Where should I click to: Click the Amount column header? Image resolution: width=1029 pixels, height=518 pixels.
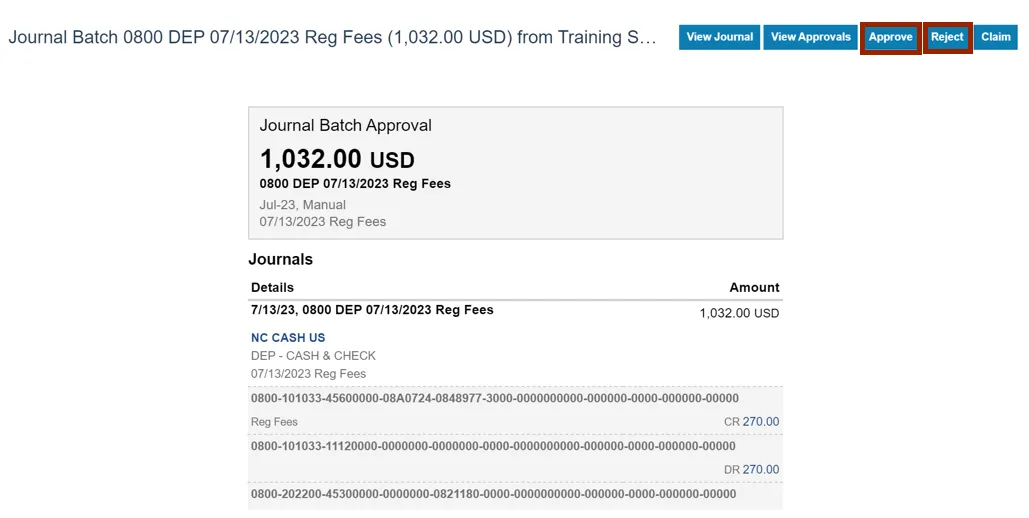click(754, 288)
